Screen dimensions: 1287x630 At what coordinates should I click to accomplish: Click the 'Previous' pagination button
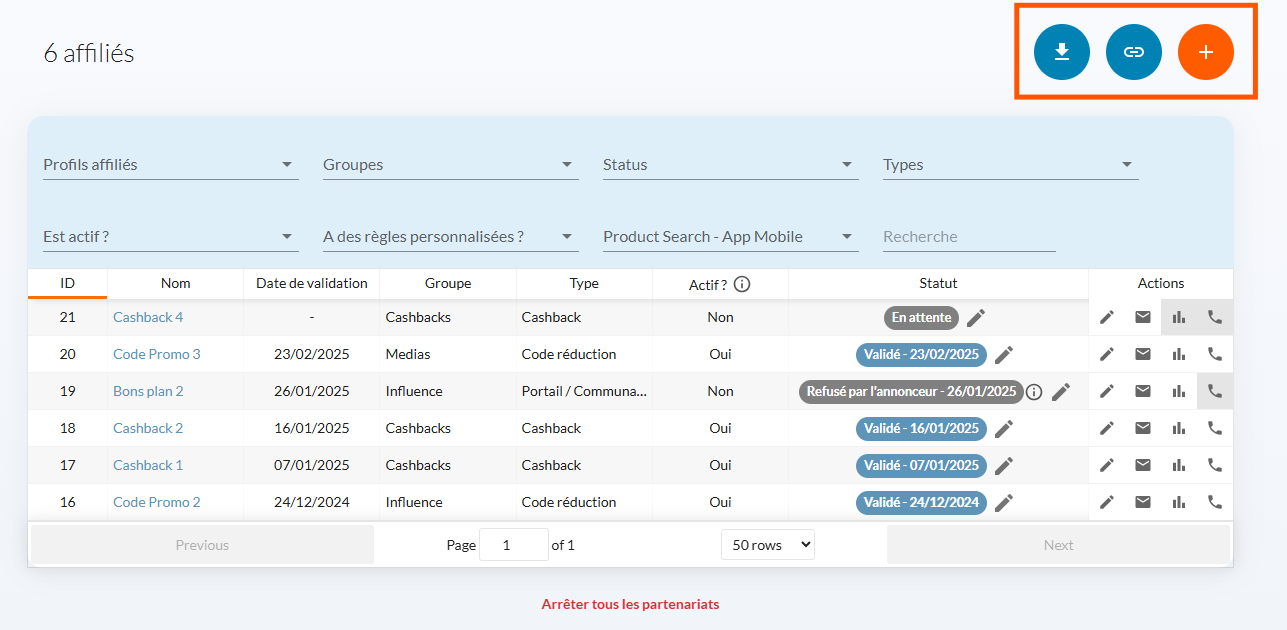click(x=202, y=545)
